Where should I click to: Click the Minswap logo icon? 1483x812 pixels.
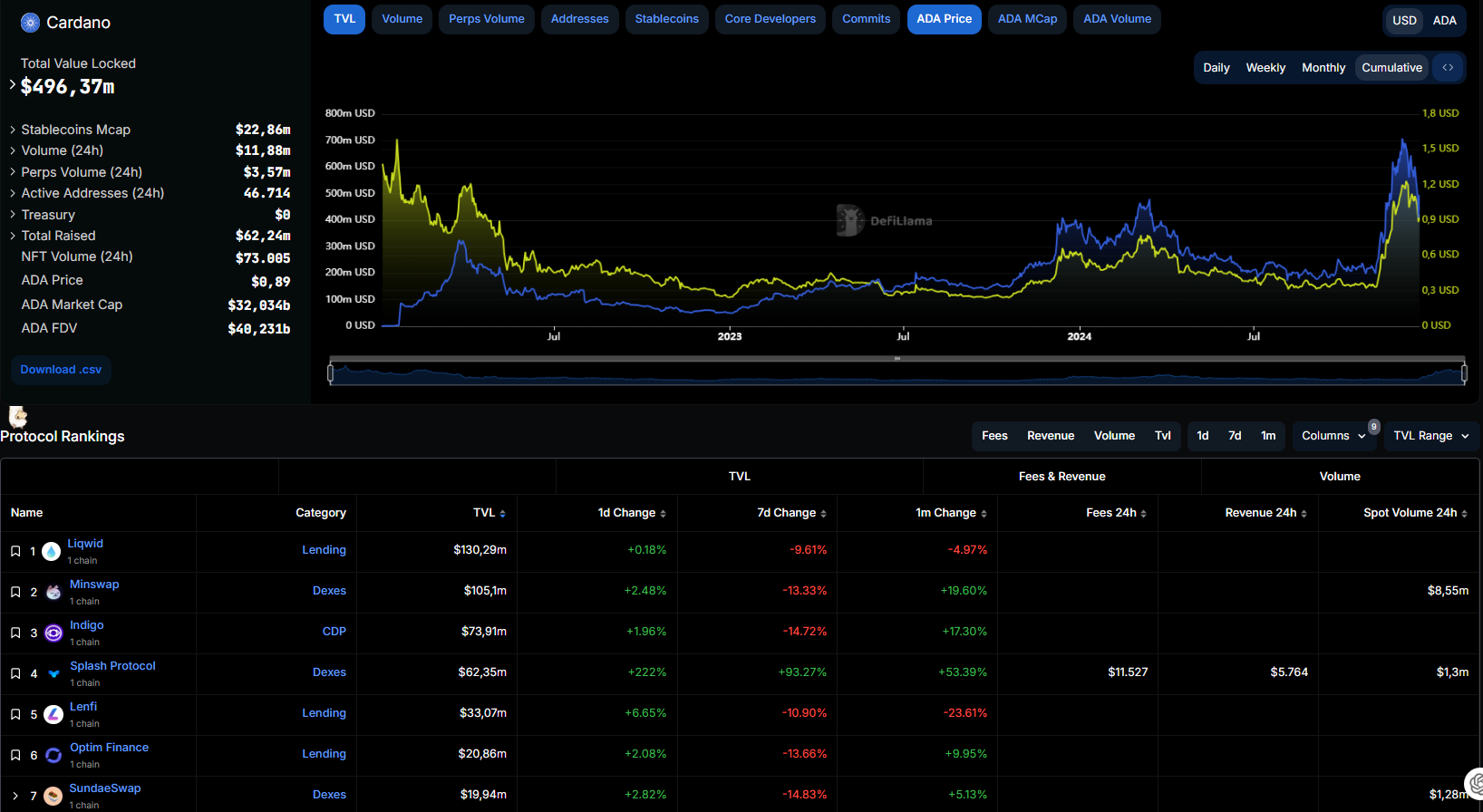click(53, 592)
